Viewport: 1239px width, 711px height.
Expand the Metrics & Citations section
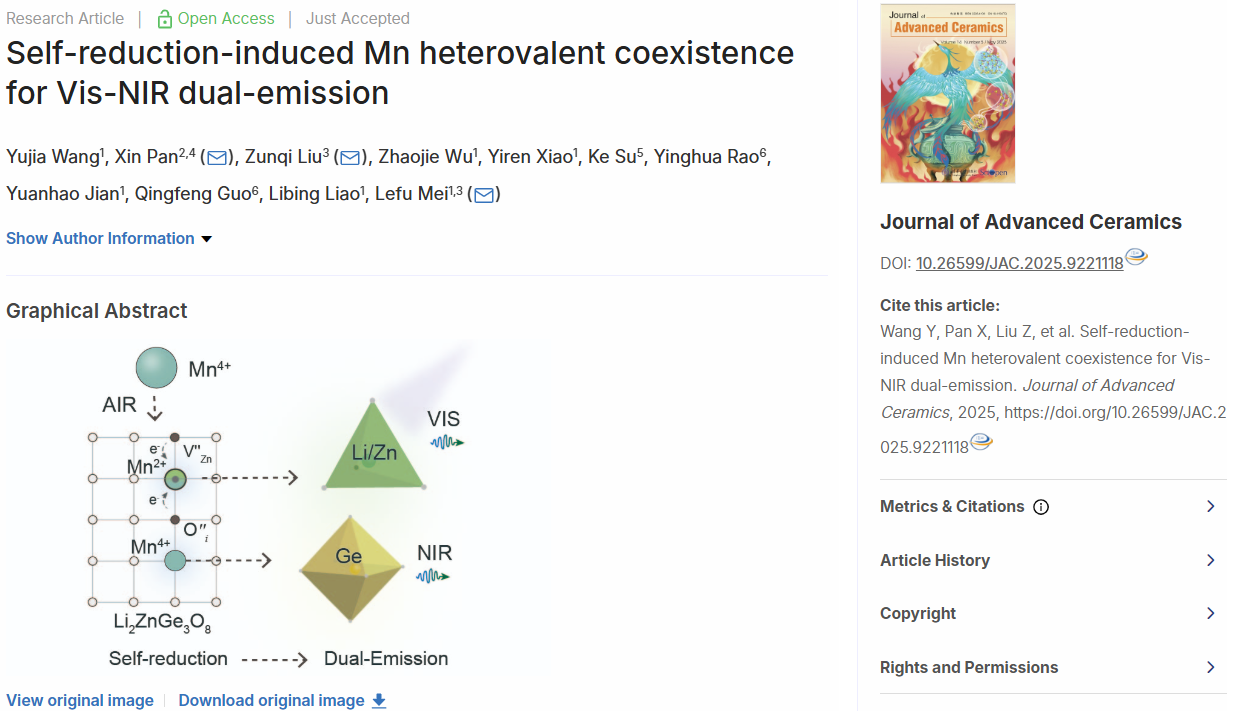[x=1053, y=506]
